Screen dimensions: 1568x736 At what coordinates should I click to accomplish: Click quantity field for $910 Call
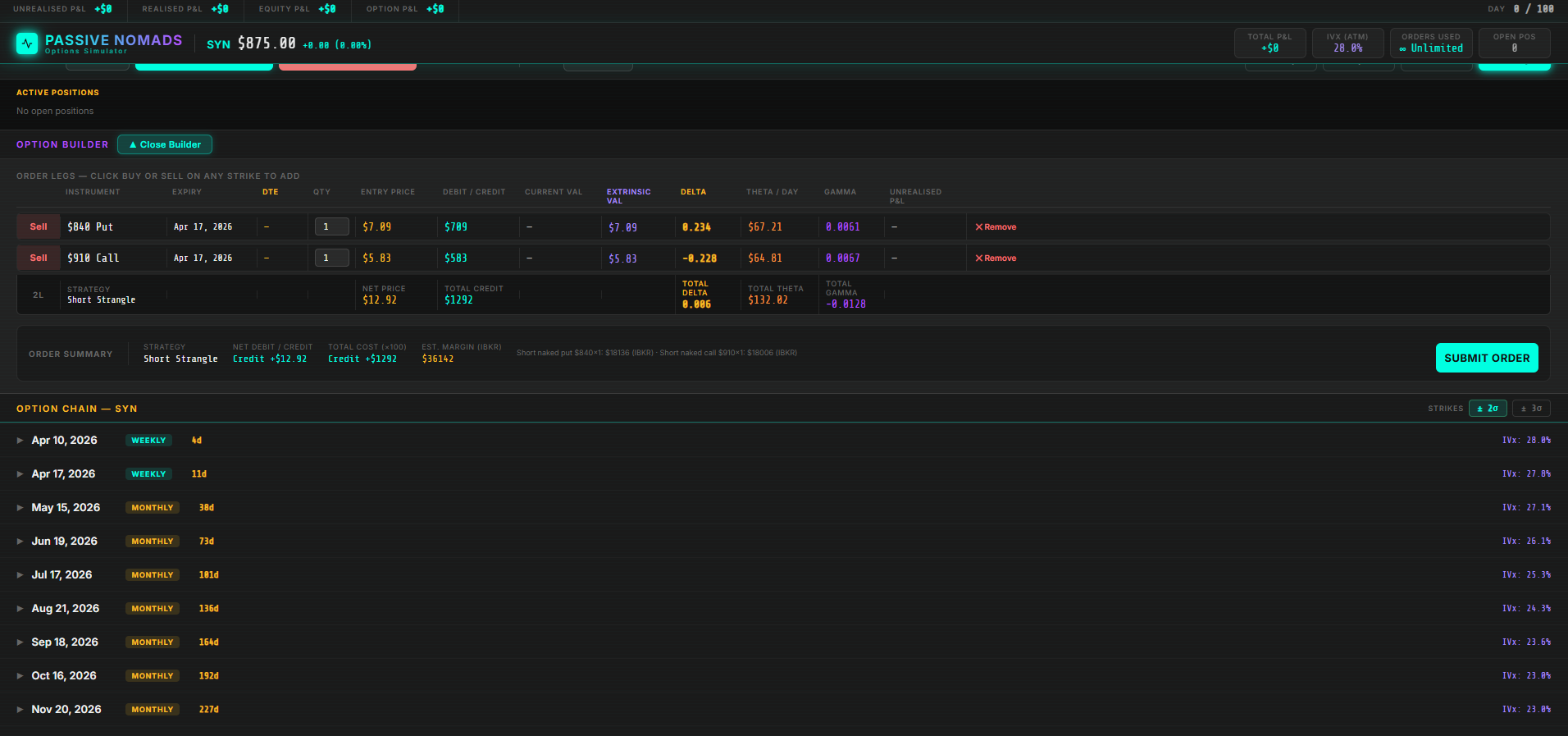click(332, 258)
